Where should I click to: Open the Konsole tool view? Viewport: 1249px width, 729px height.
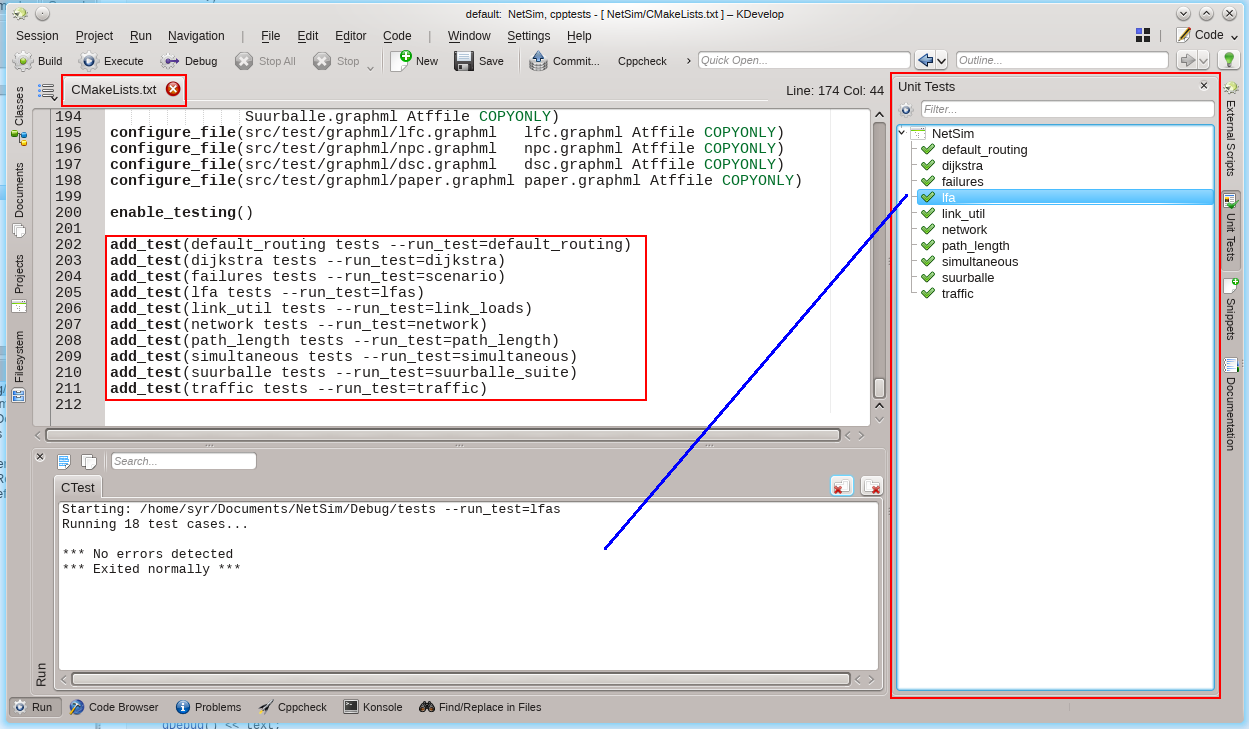point(372,707)
